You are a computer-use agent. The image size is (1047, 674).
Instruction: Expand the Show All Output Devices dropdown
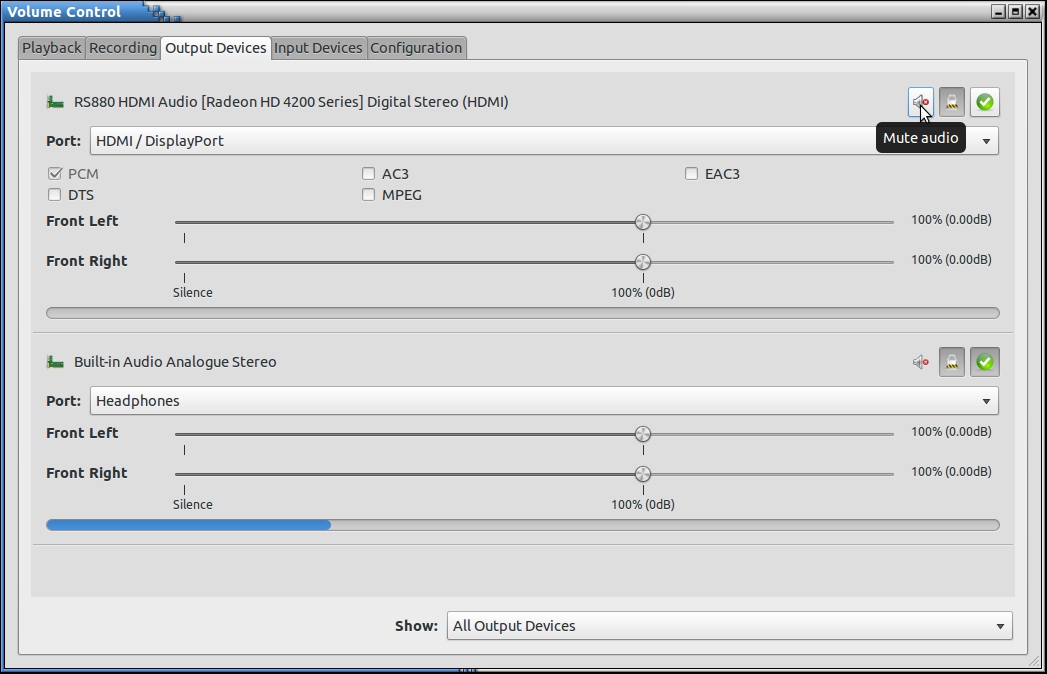(x=729, y=626)
